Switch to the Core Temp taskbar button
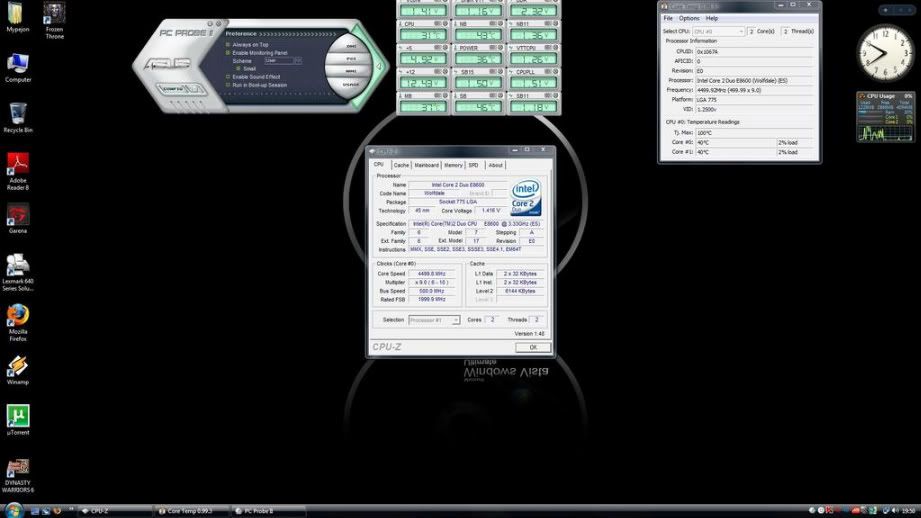 (x=191, y=511)
